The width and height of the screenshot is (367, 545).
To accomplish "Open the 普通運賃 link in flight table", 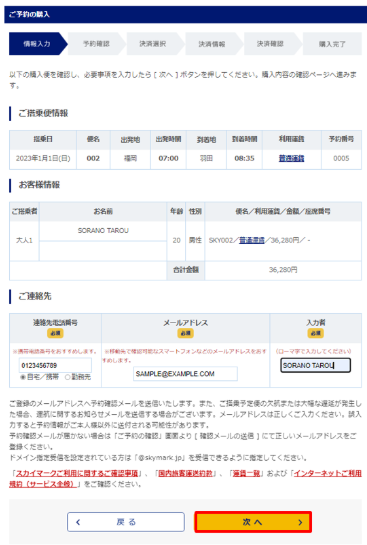I will tap(291, 158).
